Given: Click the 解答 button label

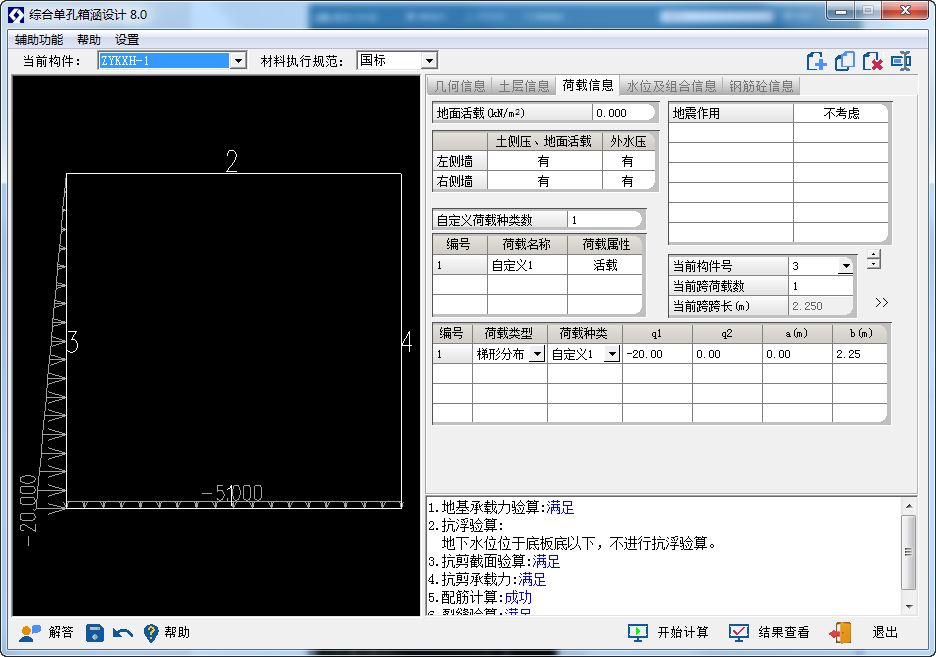Looking at the screenshot, I should [x=61, y=633].
